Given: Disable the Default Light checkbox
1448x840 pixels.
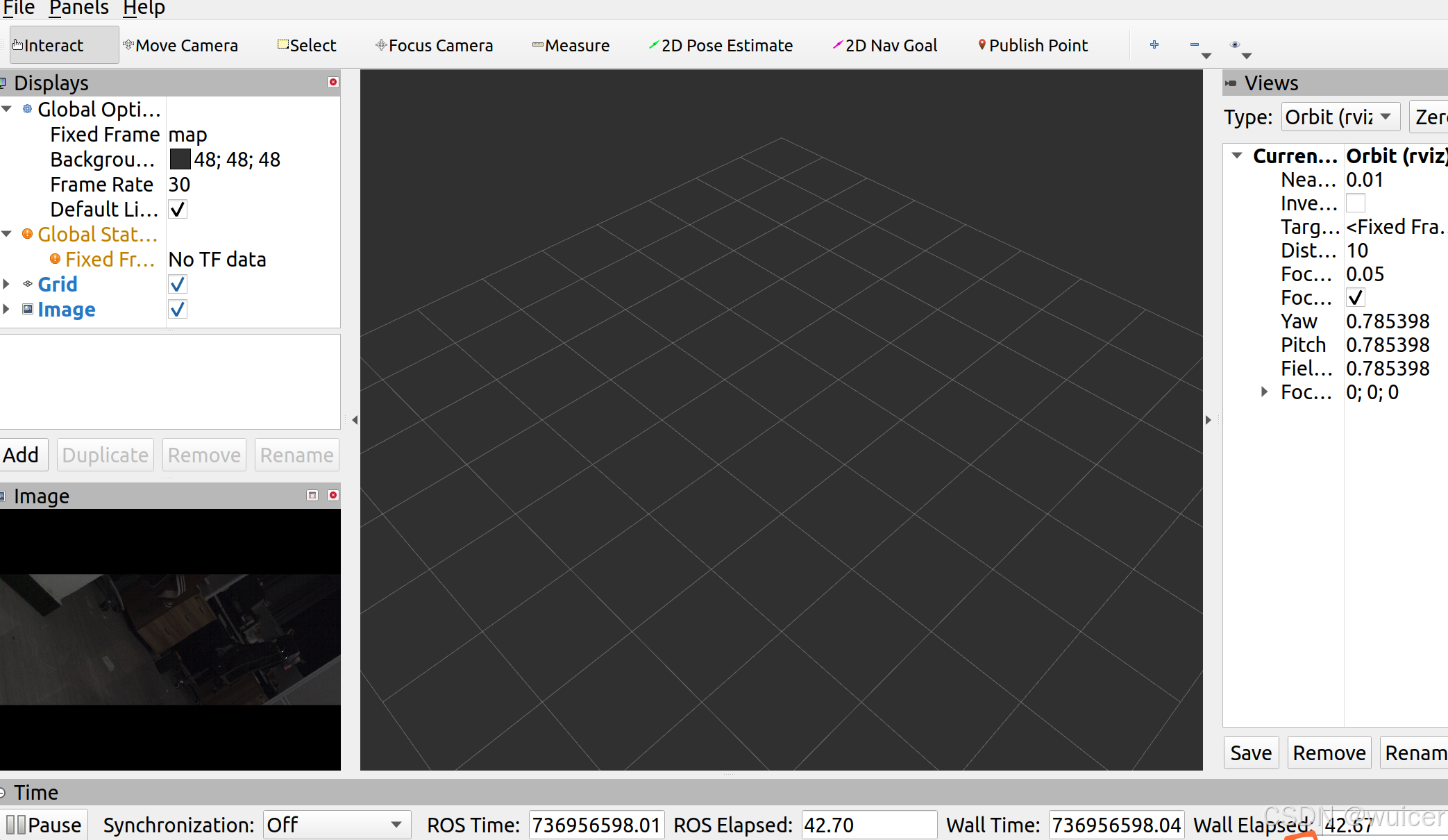Looking at the screenshot, I should coord(178,210).
